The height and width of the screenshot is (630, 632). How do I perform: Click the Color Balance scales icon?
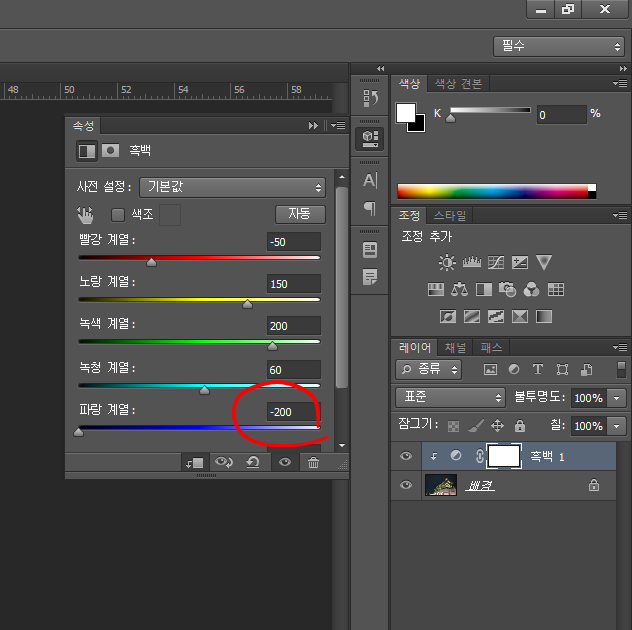459,289
